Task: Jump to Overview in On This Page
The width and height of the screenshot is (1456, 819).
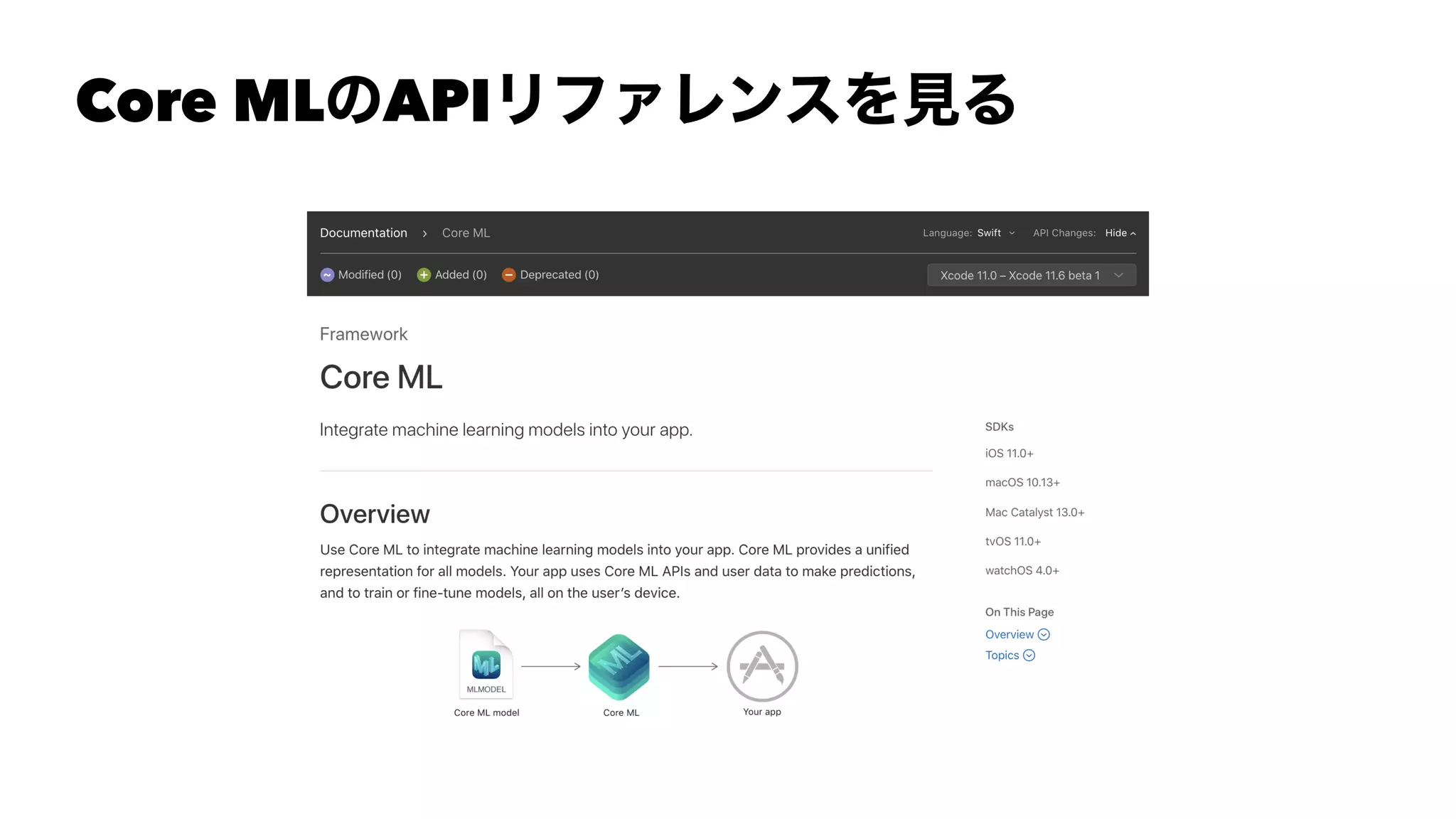Action: 1010,635
